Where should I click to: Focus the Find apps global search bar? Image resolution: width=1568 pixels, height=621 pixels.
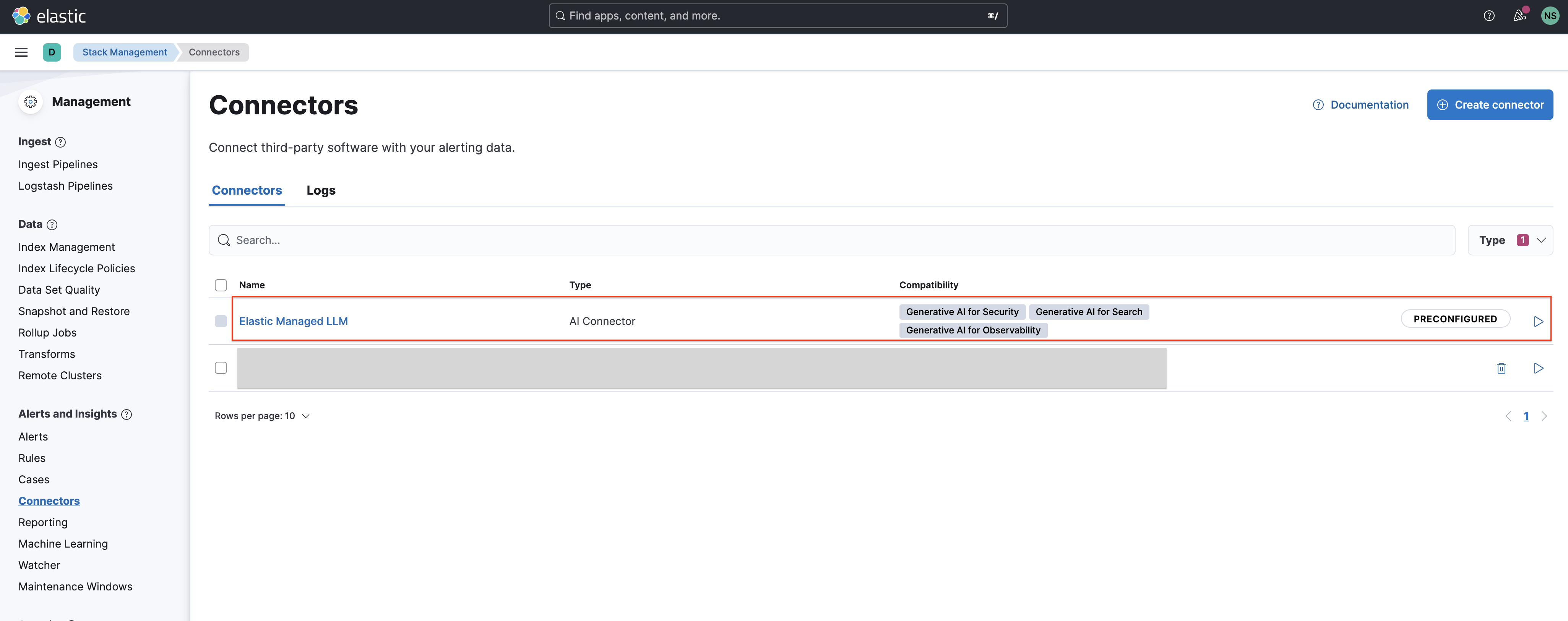[x=778, y=16]
